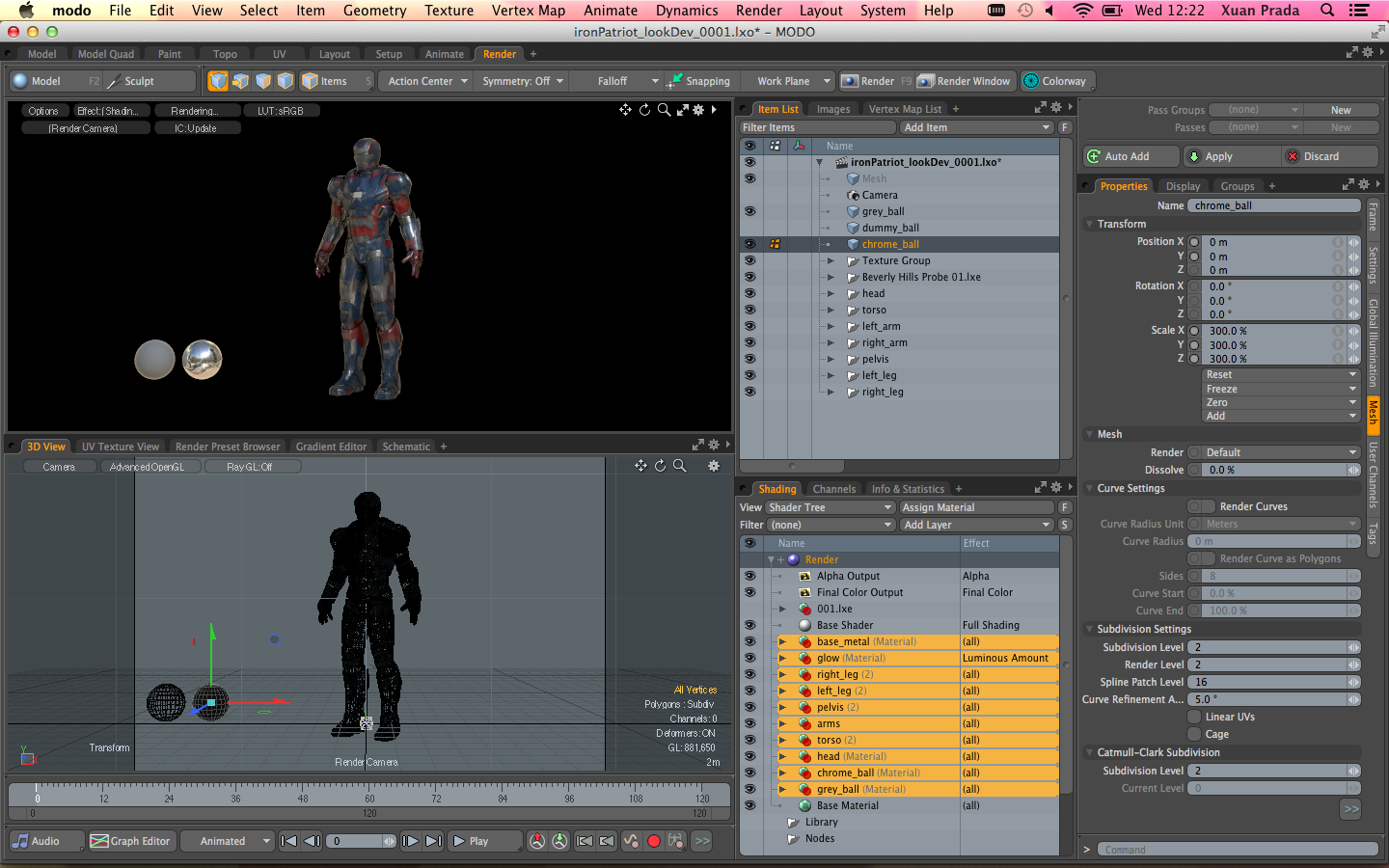Click the Name field containing chrome_ball
Screen dimensions: 1389x868
pos(1274,205)
